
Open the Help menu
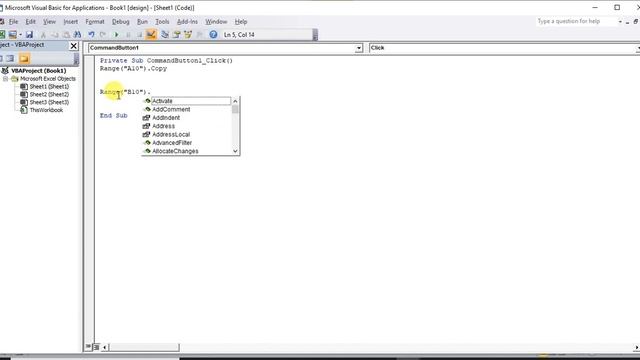241,22
